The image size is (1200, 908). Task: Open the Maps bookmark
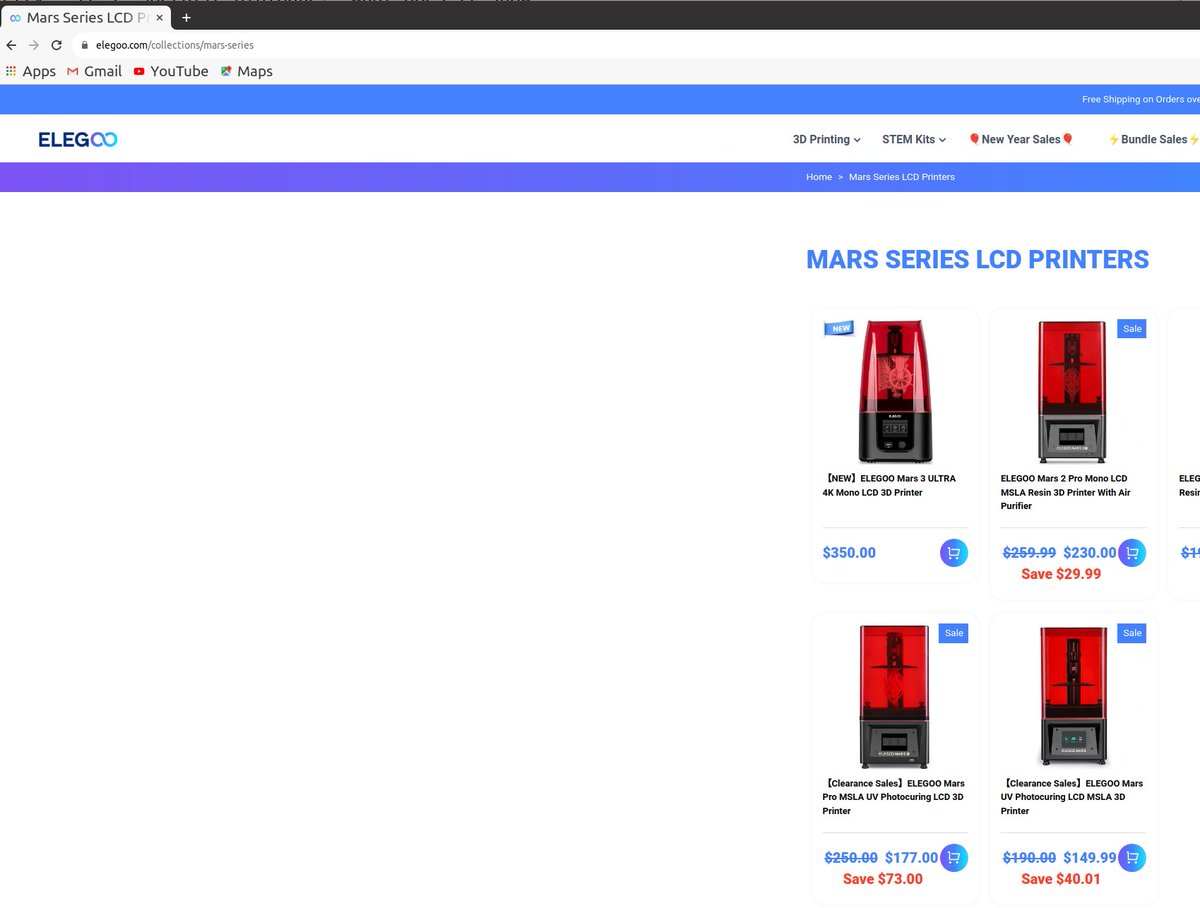247,71
